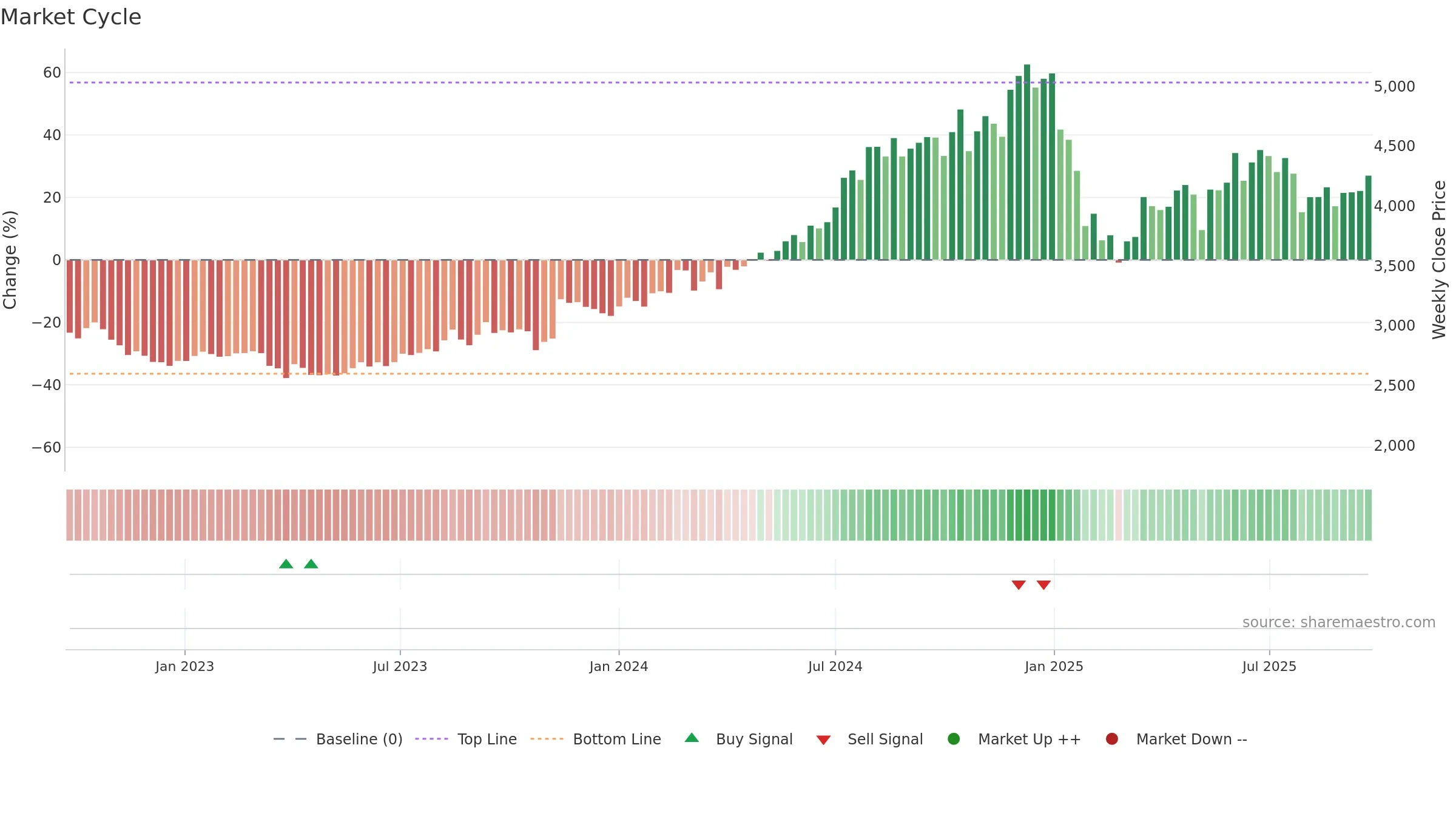Image resolution: width=1456 pixels, height=819 pixels.
Task: Select the first green buy signal marker
Action: coord(286,564)
